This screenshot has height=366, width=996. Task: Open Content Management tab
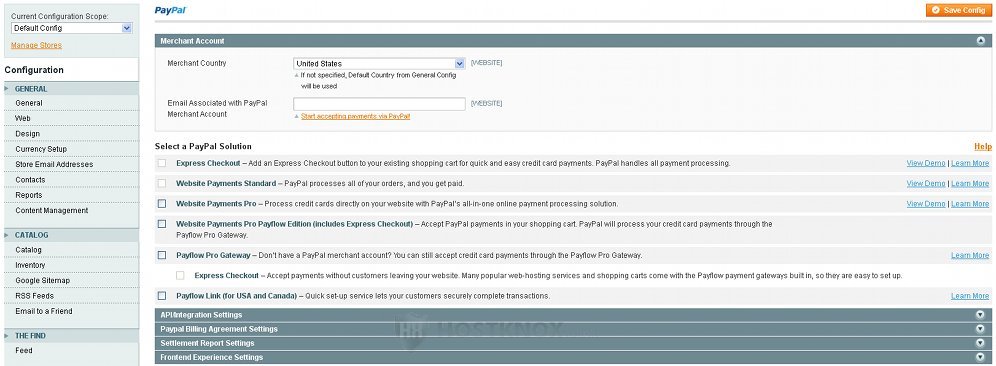click(71, 210)
